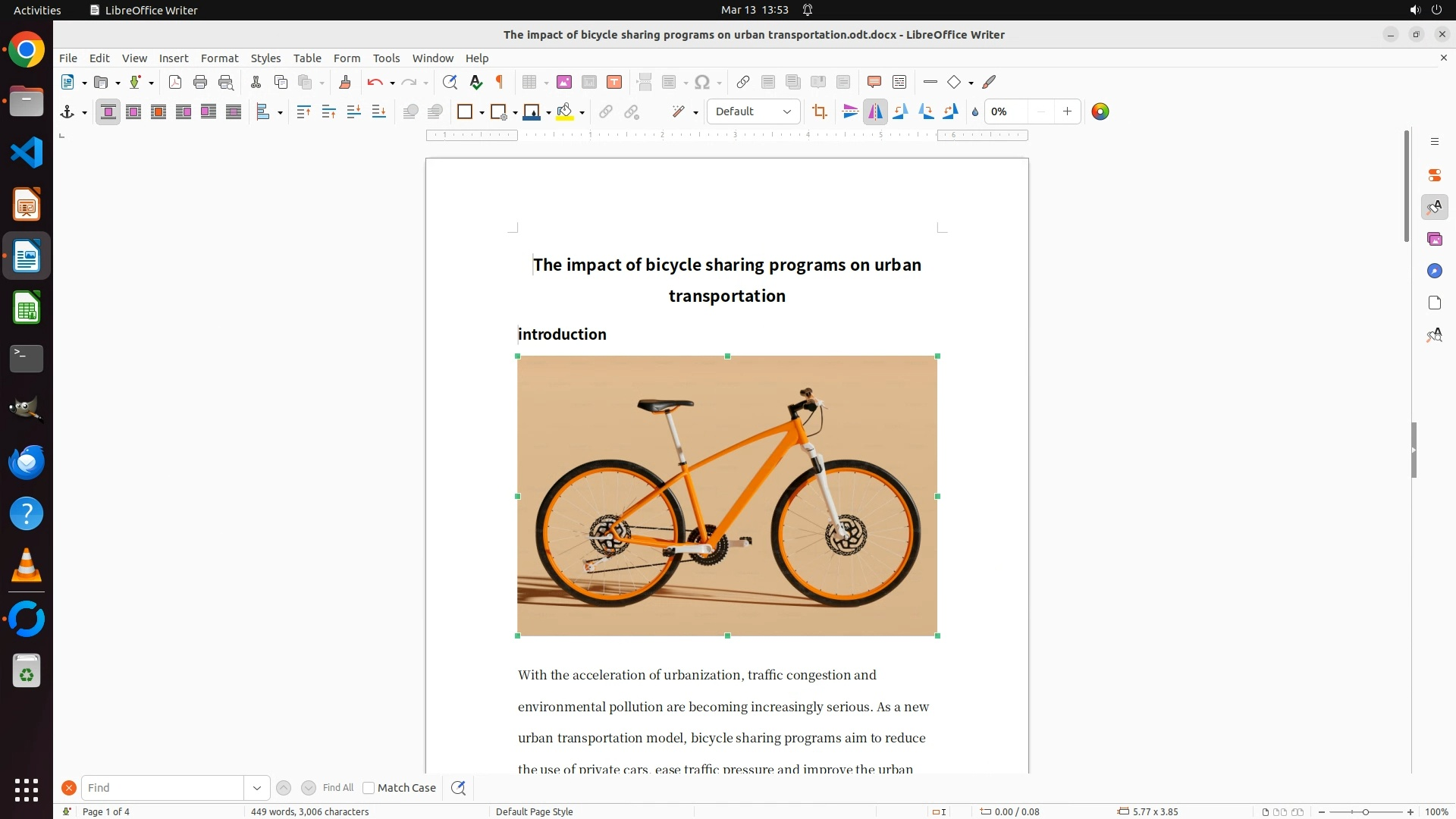Click the Export as PDF icon

175,83
